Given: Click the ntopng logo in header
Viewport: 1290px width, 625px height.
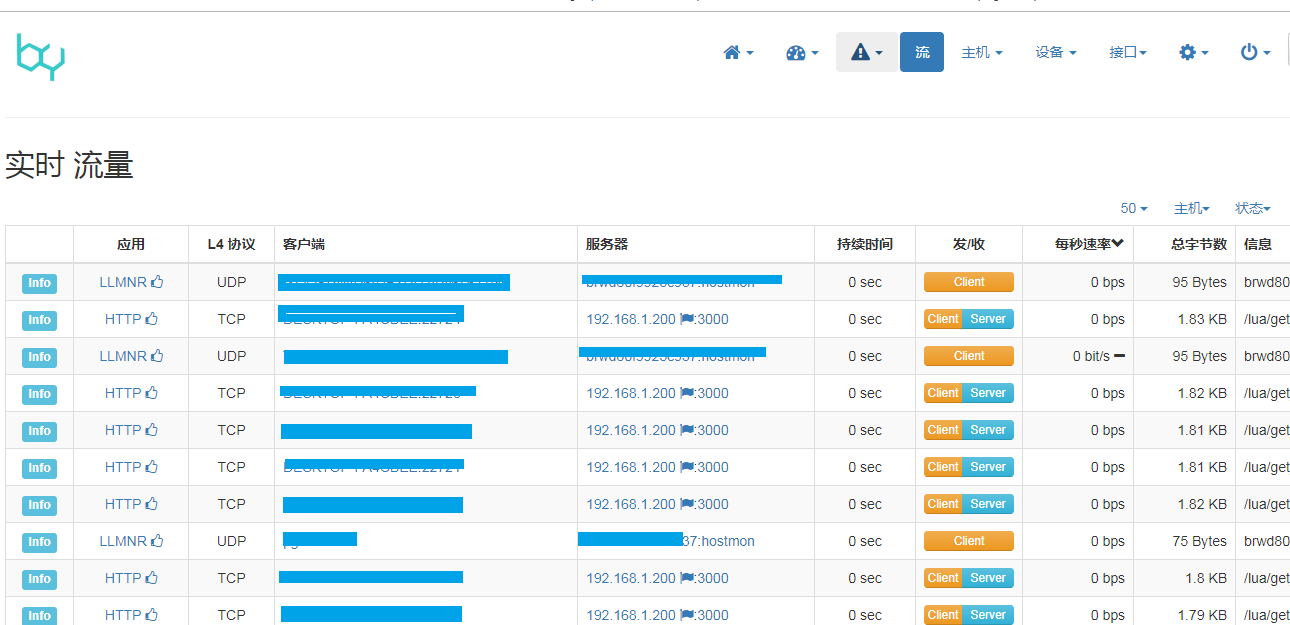Looking at the screenshot, I should tap(40, 56).
